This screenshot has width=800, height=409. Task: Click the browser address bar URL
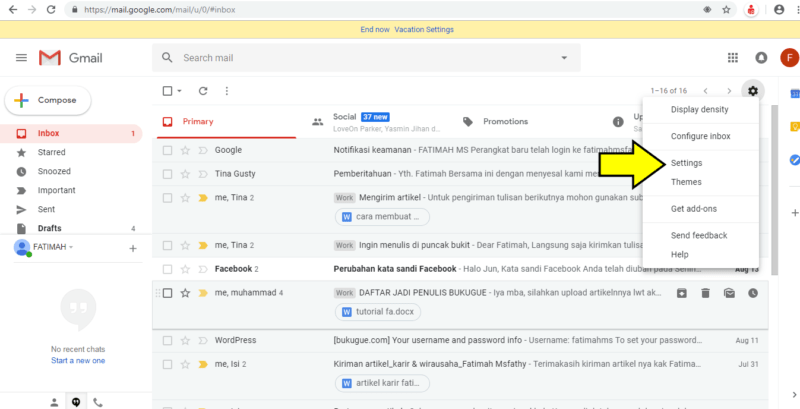[160, 9]
